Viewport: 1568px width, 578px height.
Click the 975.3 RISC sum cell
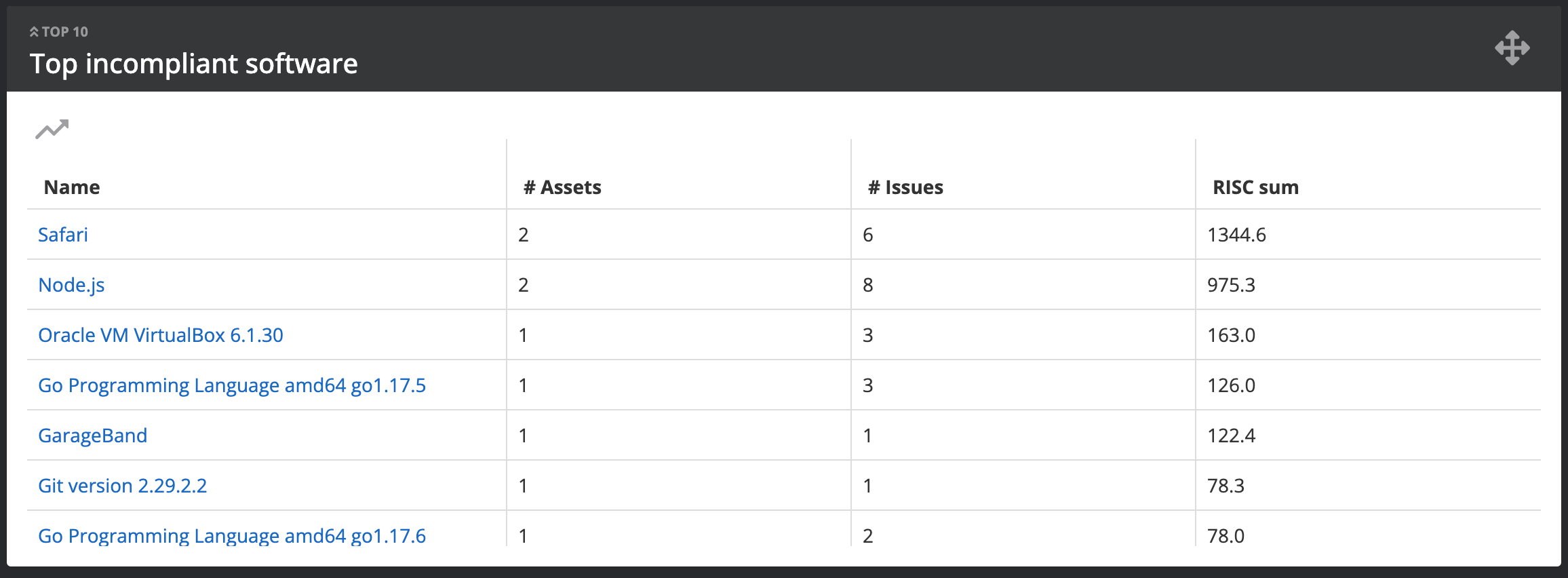click(x=1231, y=285)
